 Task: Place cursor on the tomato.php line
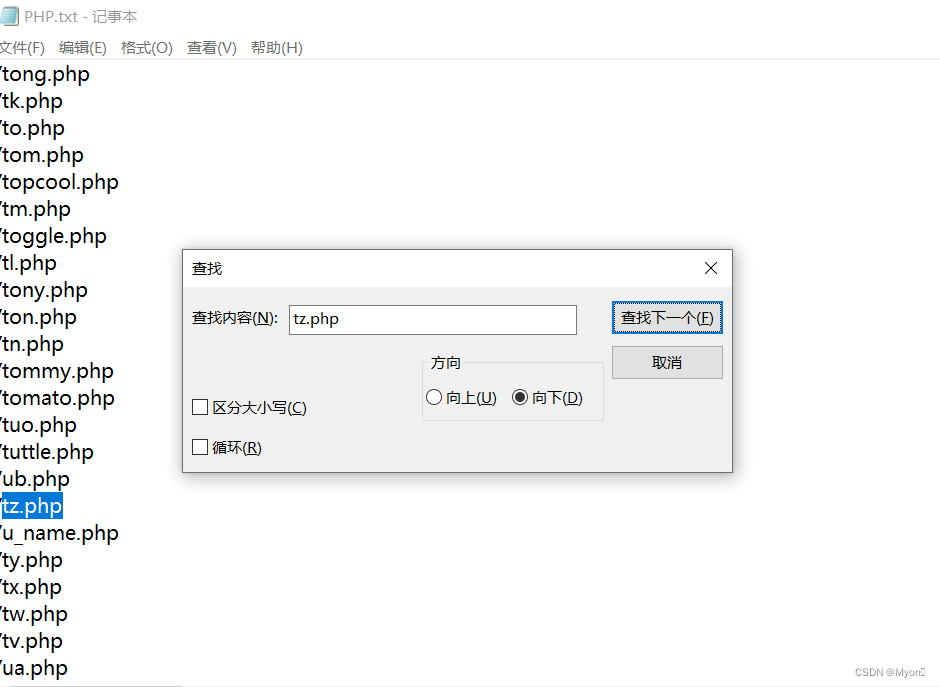click(x=58, y=398)
